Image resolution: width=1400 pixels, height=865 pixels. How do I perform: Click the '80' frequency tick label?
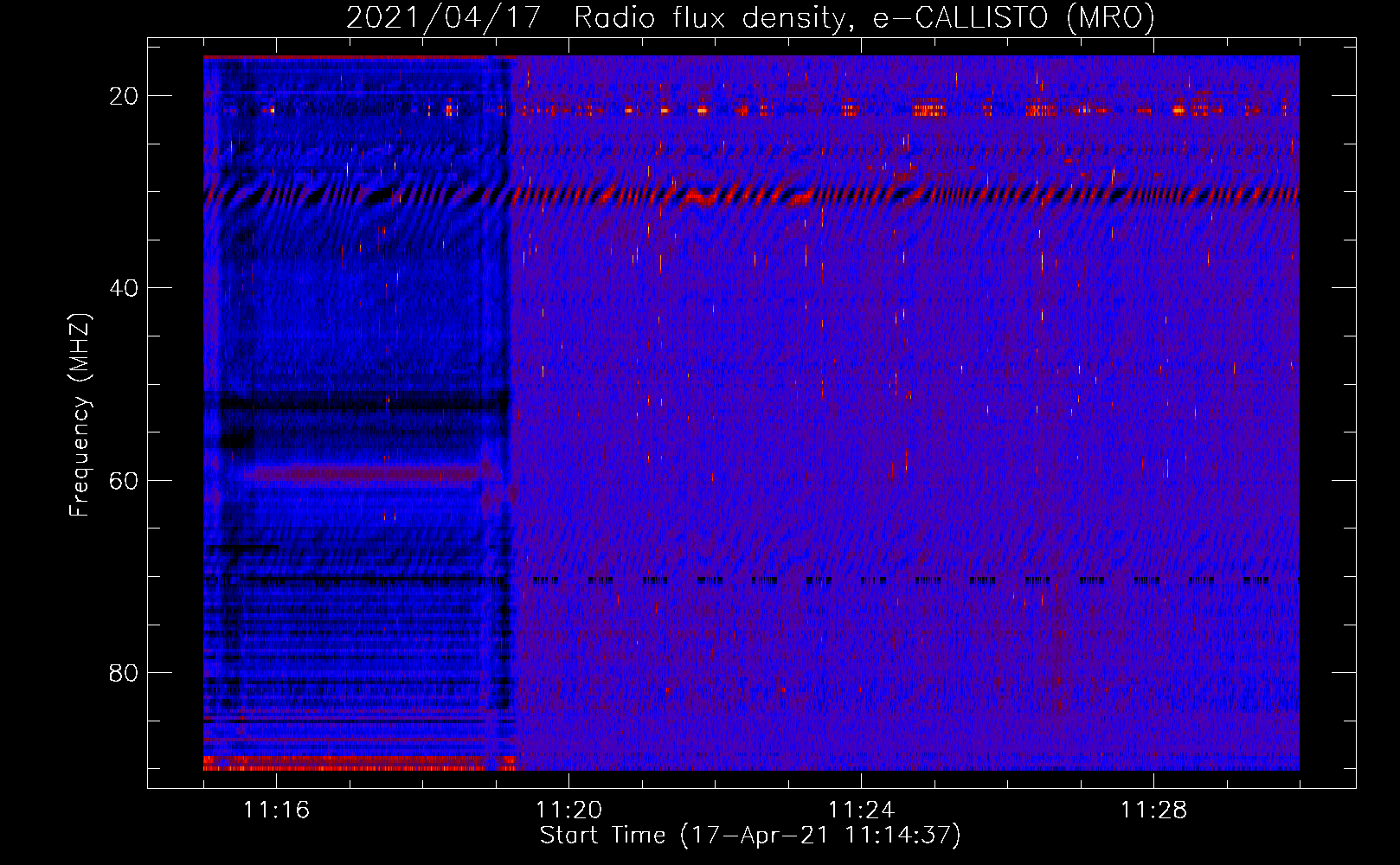coord(124,672)
